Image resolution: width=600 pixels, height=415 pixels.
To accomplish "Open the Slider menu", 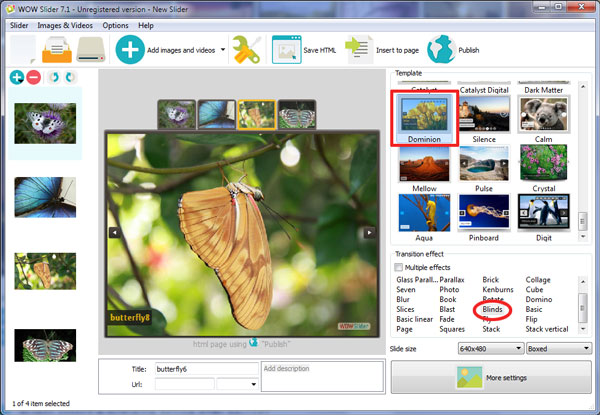I will click(x=19, y=26).
